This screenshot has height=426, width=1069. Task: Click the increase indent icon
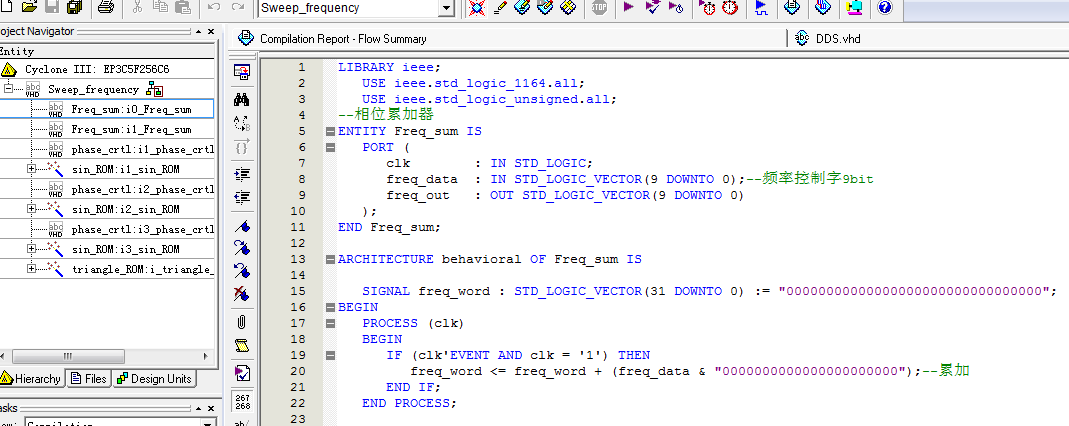pyautogui.click(x=242, y=174)
